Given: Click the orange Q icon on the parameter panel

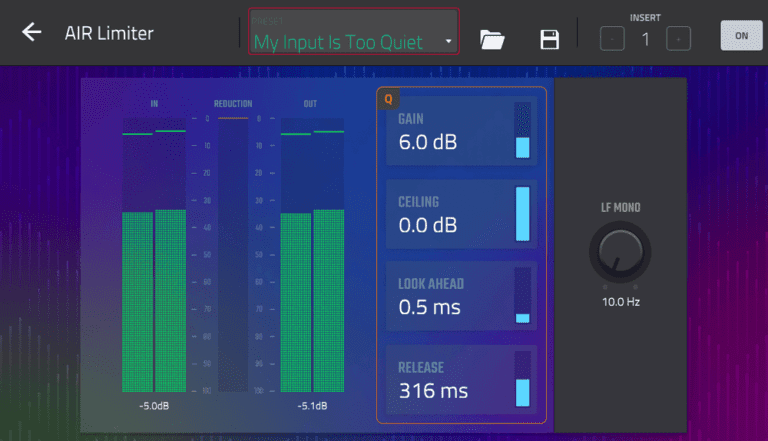Looking at the screenshot, I should 388,98.
